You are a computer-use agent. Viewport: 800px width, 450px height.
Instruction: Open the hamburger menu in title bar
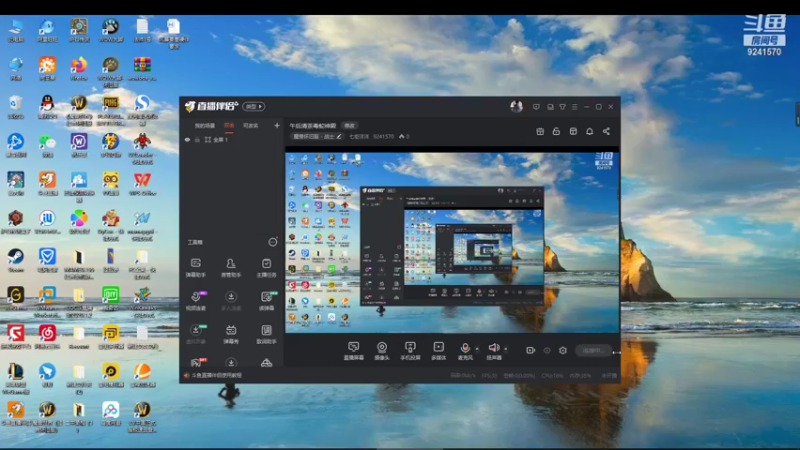(574, 107)
